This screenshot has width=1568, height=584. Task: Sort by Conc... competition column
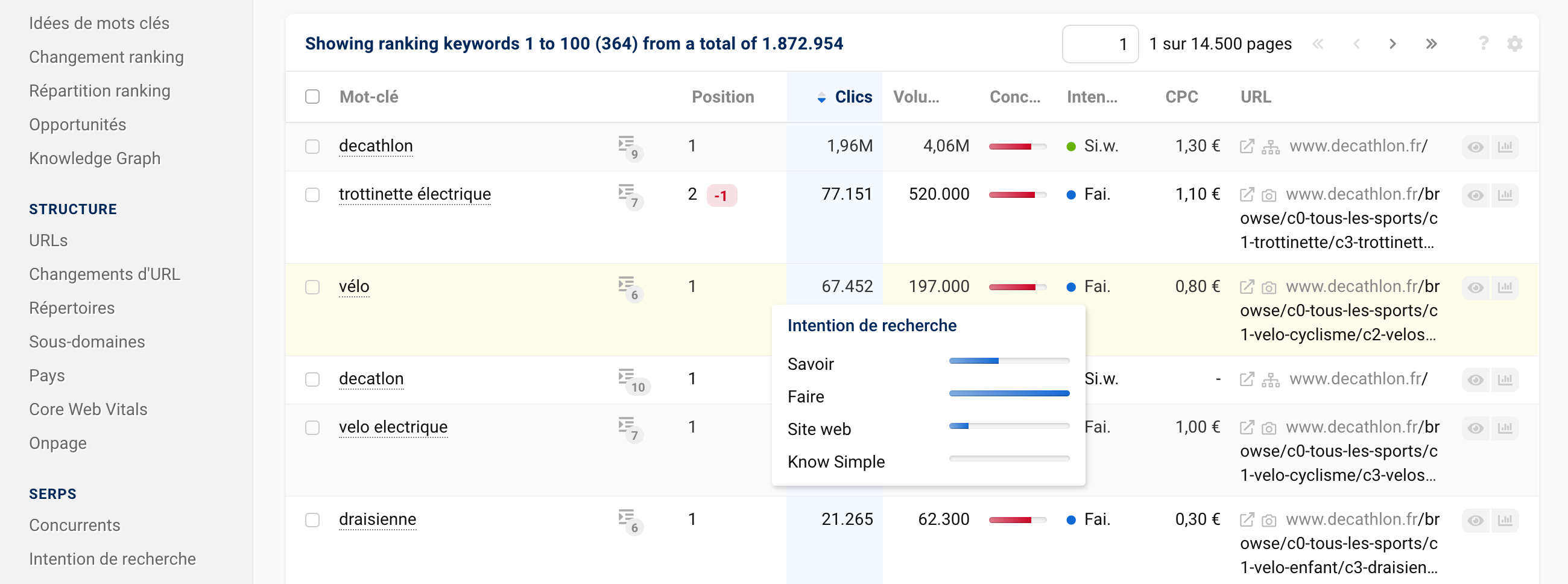pyautogui.click(x=1015, y=97)
